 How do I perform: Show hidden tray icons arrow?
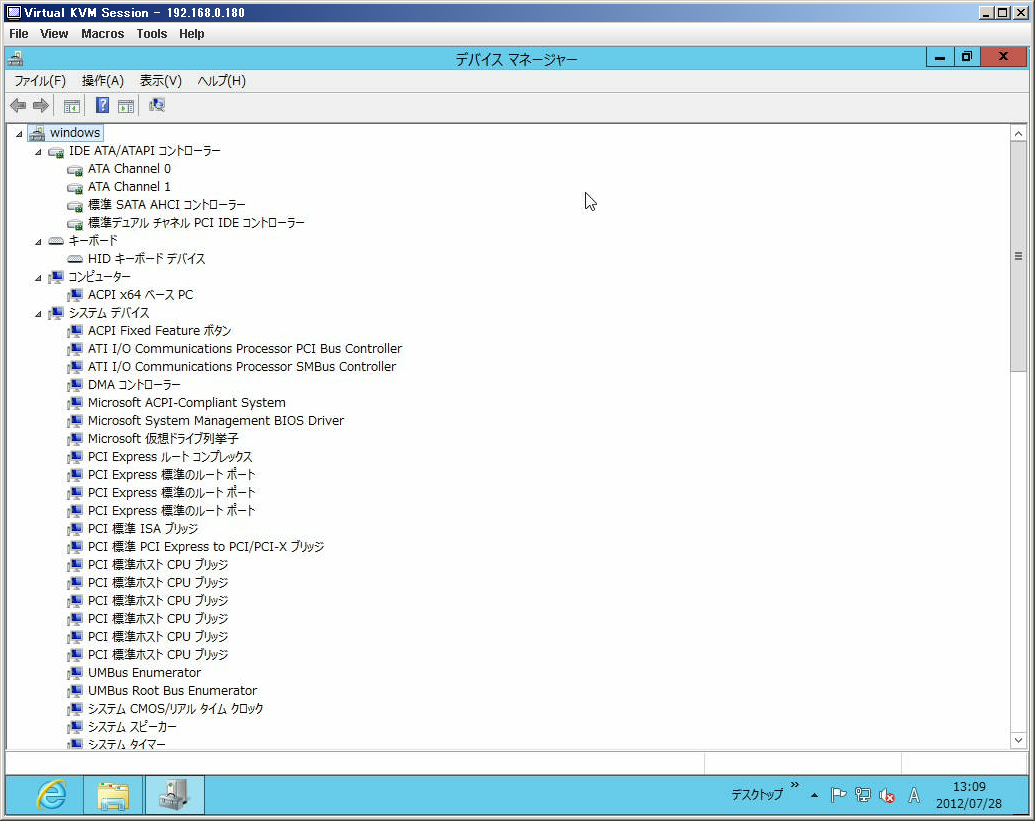(815, 795)
